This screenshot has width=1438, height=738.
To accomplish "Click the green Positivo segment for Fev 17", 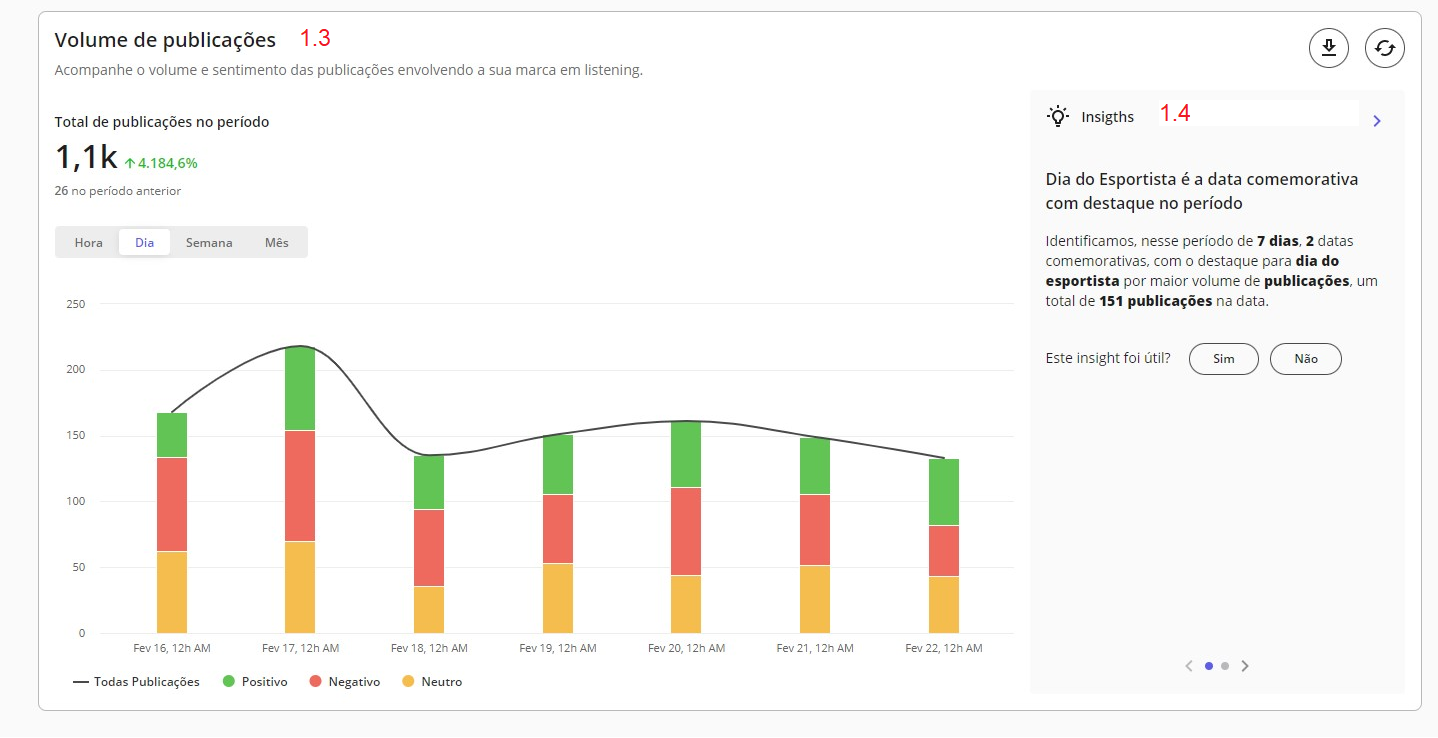I will coord(300,388).
